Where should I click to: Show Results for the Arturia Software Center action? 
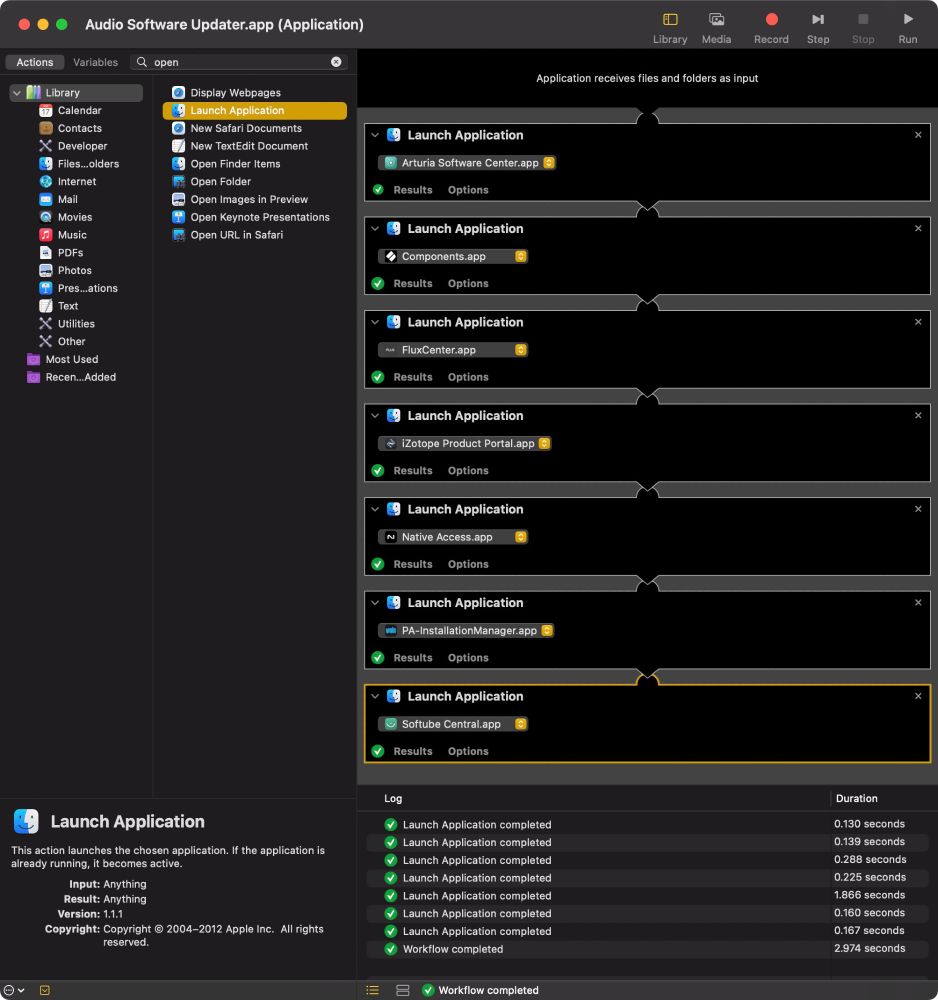tap(412, 189)
